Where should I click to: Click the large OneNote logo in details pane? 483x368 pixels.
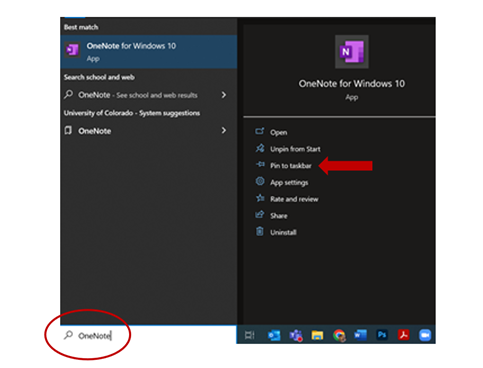[x=352, y=52]
